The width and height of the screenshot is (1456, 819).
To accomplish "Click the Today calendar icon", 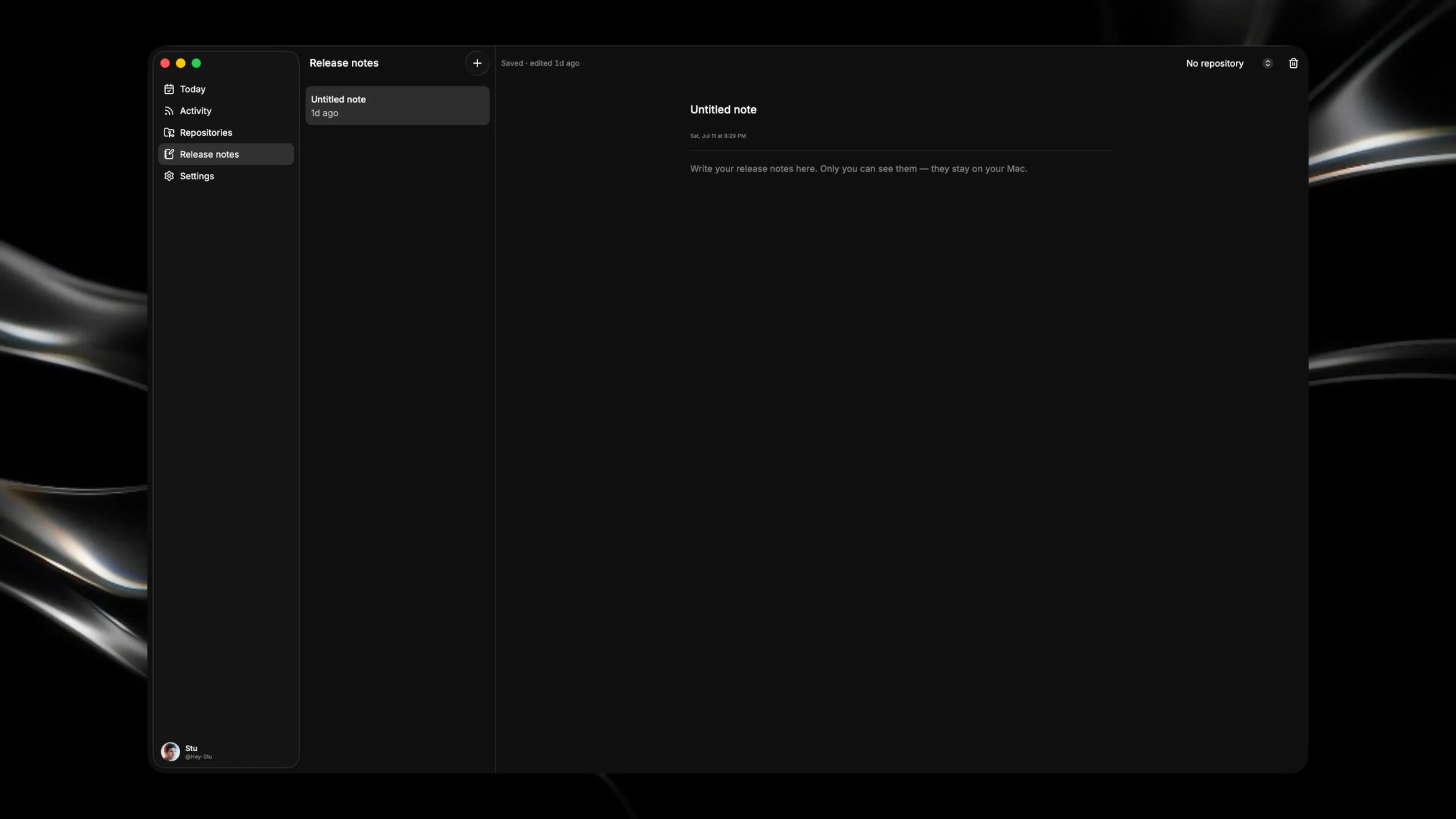I will tap(169, 89).
